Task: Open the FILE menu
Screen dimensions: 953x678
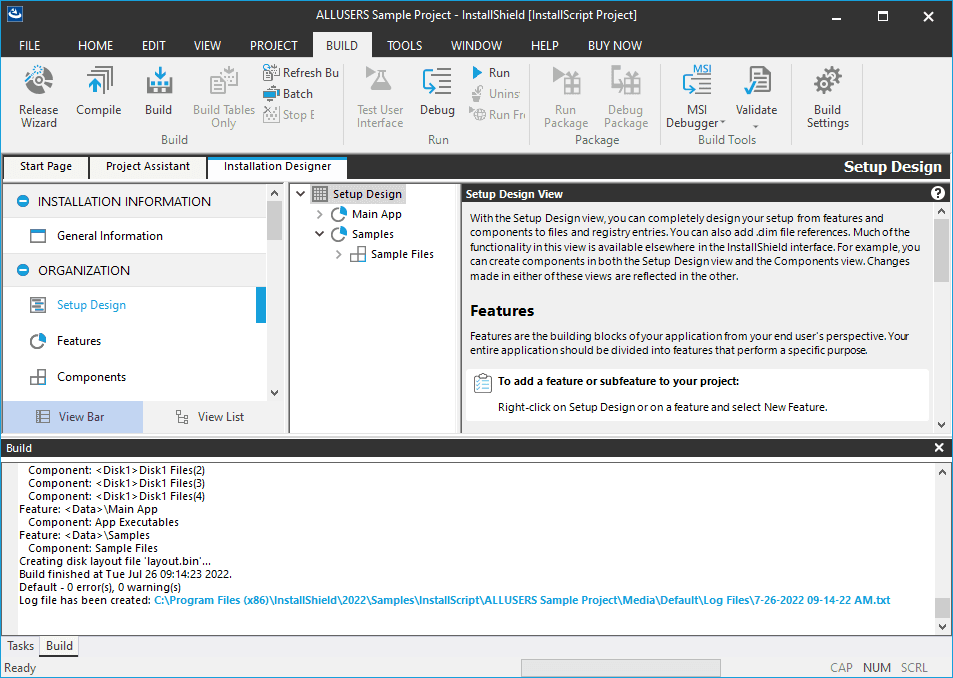Action: click(x=29, y=46)
